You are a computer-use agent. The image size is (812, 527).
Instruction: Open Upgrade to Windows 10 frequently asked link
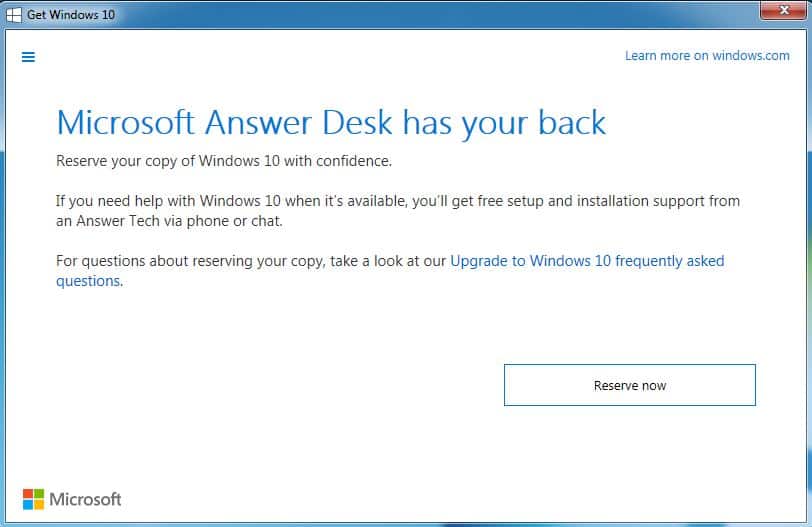587,261
